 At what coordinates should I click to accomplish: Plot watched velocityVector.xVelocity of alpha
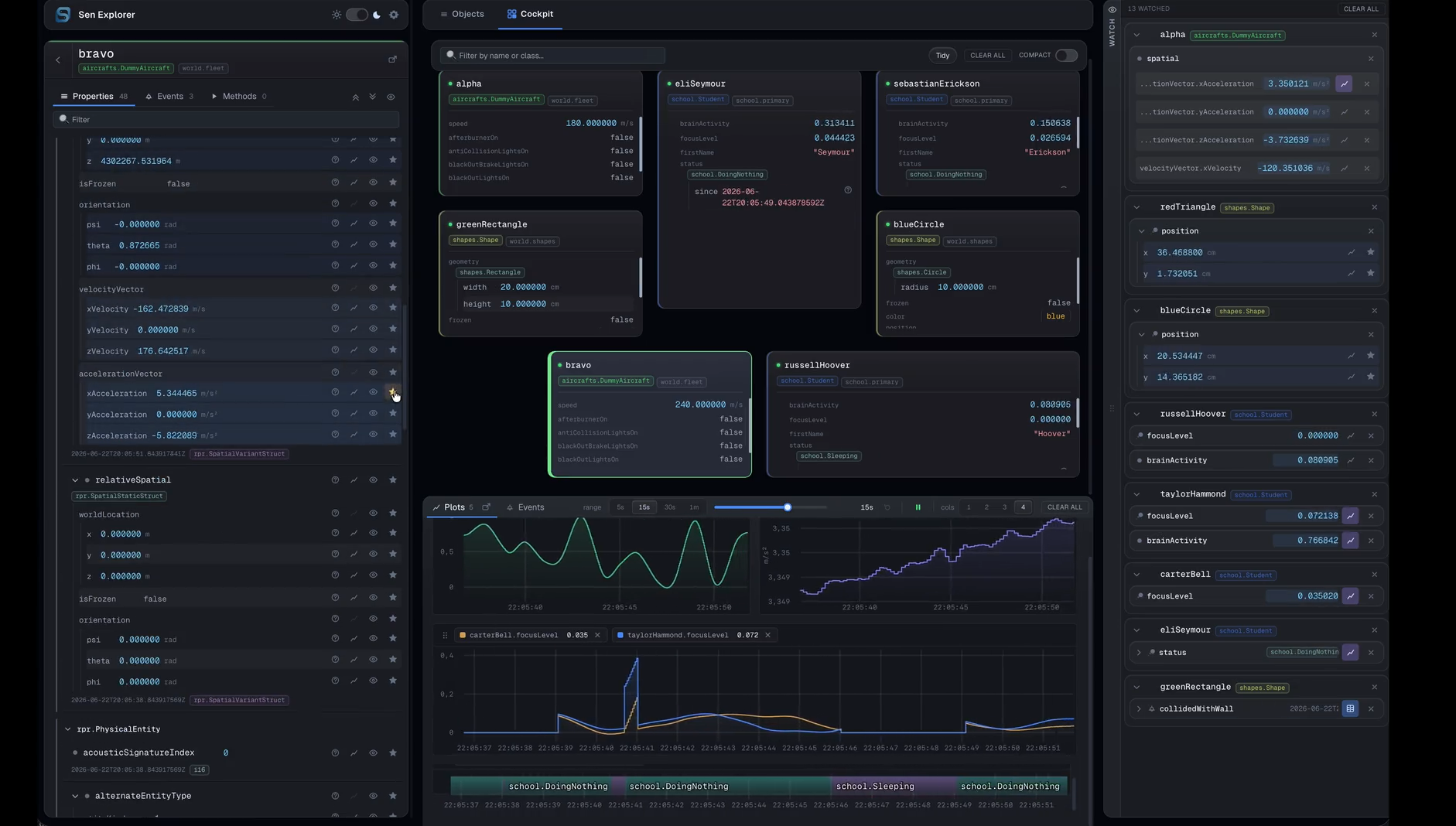[x=1344, y=169]
